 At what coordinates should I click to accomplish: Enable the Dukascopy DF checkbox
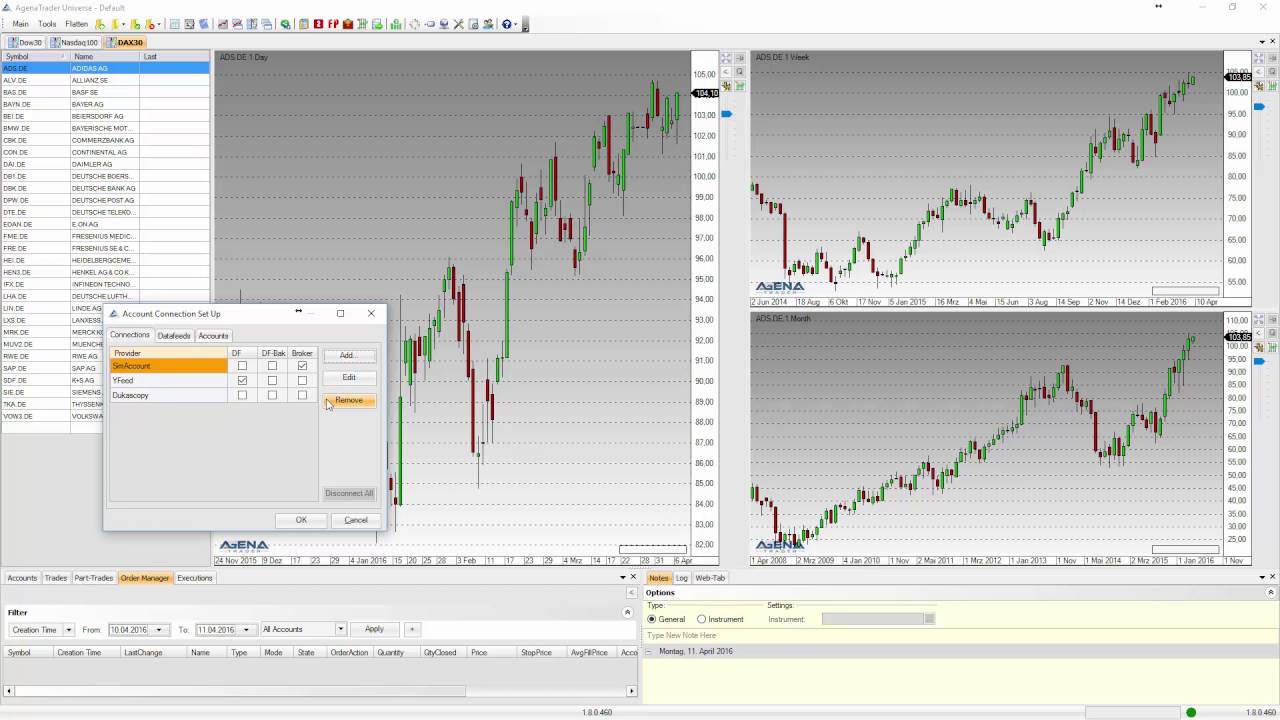[x=242, y=395]
